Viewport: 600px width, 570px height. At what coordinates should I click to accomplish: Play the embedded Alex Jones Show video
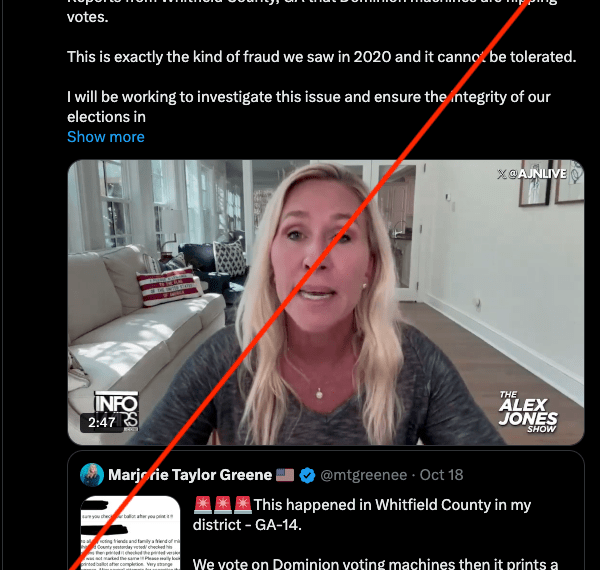(x=326, y=302)
